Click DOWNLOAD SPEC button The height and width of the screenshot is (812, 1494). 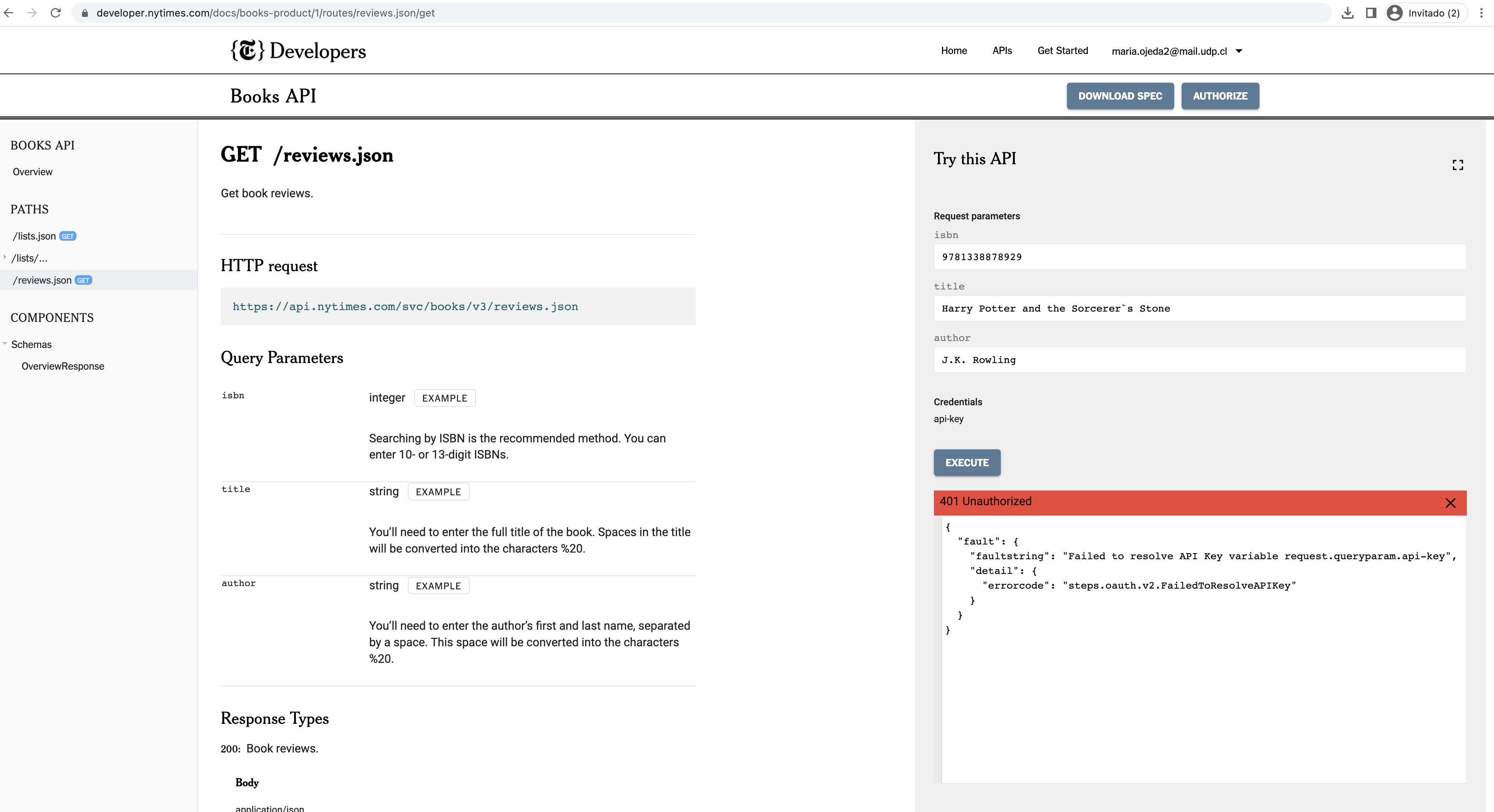pyautogui.click(x=1120, y=96)
